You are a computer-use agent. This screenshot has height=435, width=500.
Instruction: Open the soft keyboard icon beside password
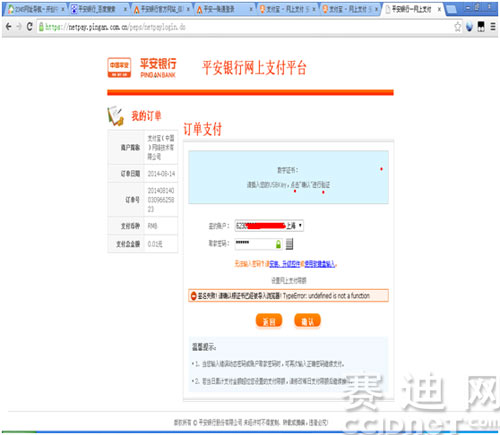289,244
